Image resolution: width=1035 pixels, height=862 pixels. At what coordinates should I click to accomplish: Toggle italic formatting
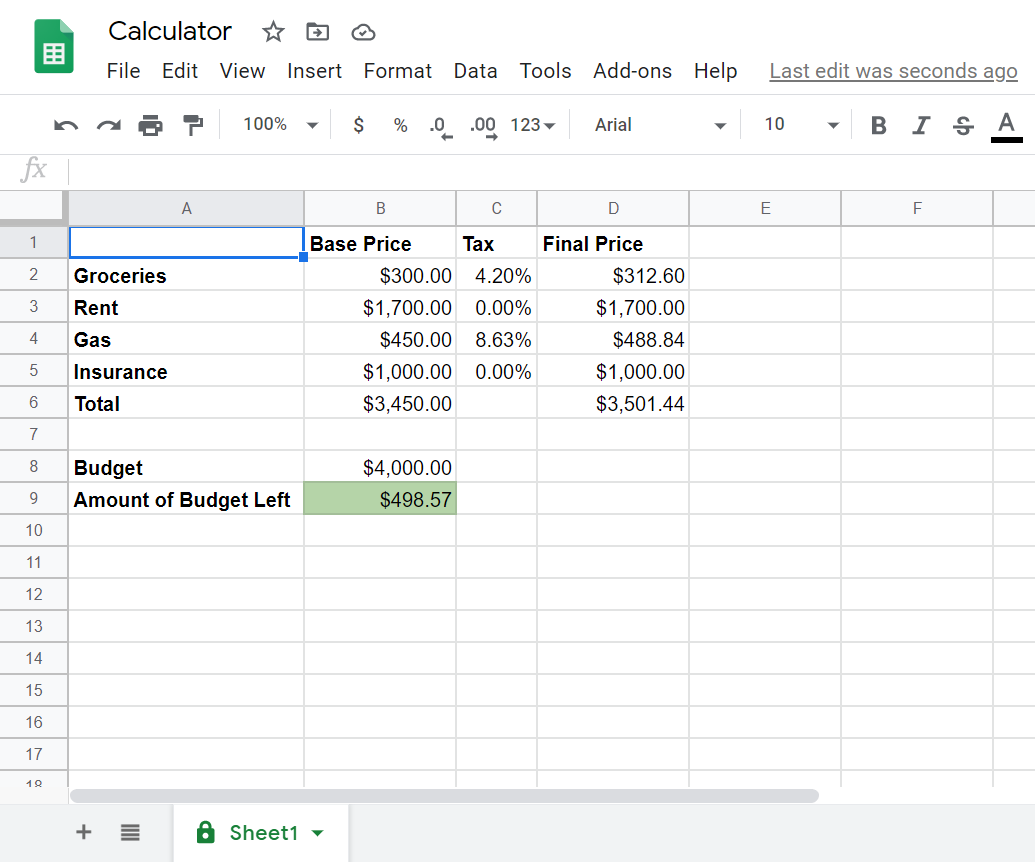click(920, 124)
